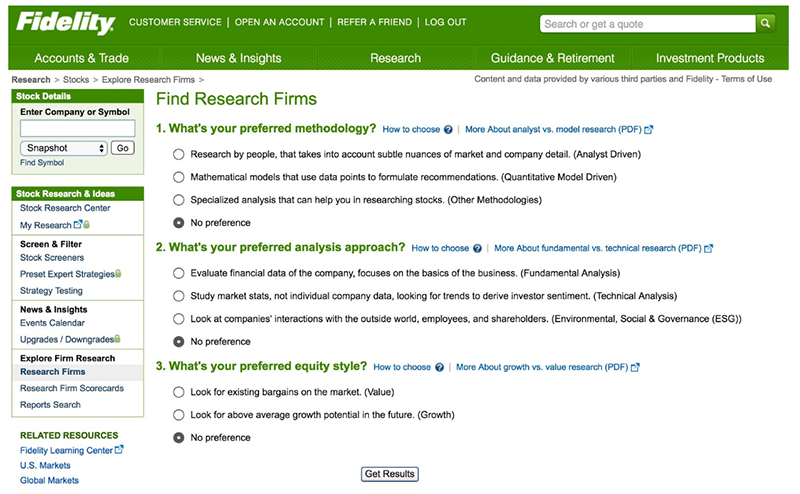Open More About fundamental vs. technical research PDF
This screenshot has width=800, height=494.
598,249
